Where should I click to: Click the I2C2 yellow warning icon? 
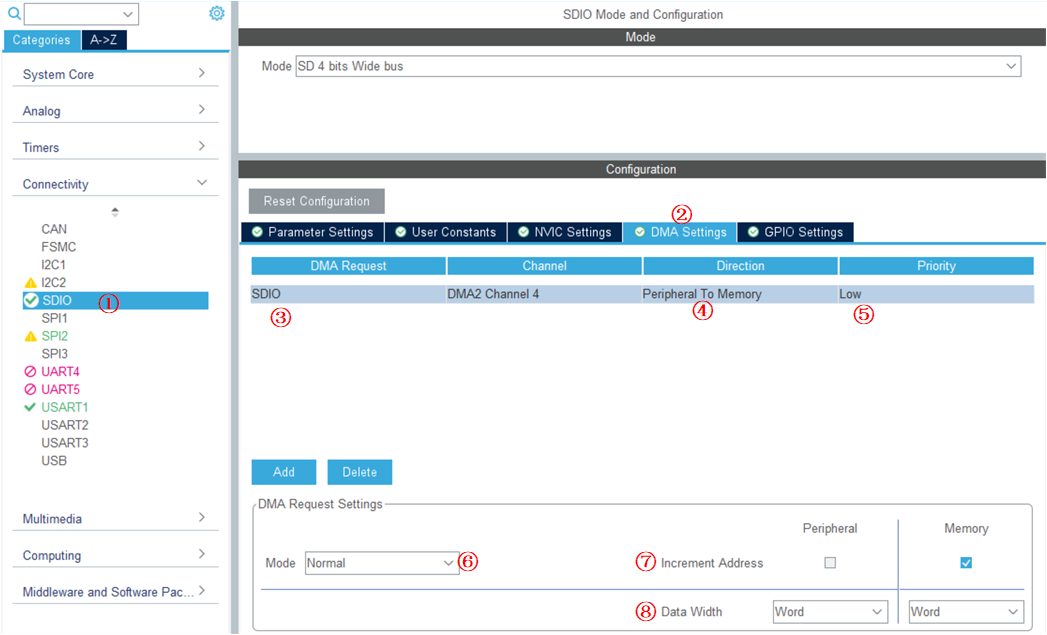[30, 283]
